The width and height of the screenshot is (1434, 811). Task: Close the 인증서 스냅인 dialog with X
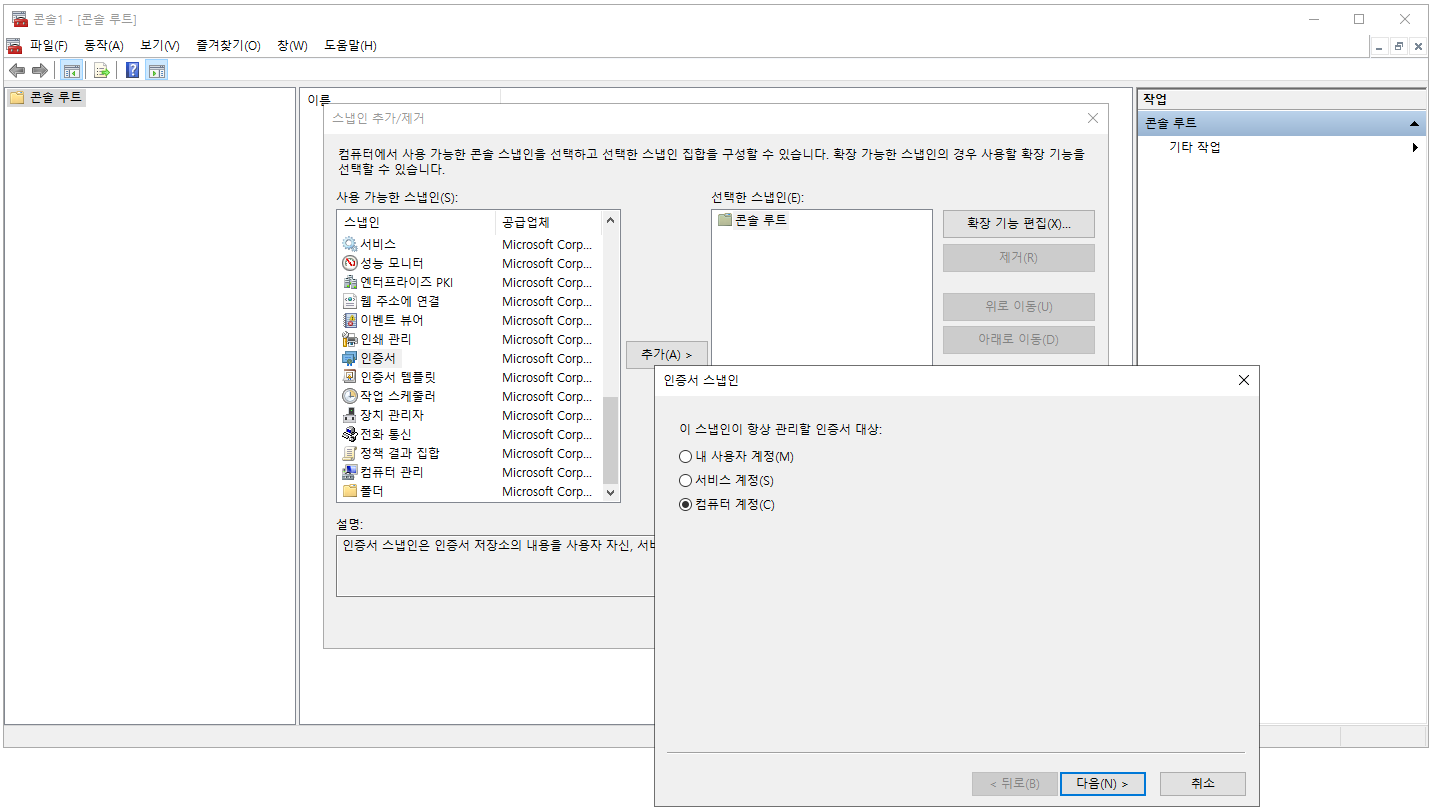[x=1244, y=380]
